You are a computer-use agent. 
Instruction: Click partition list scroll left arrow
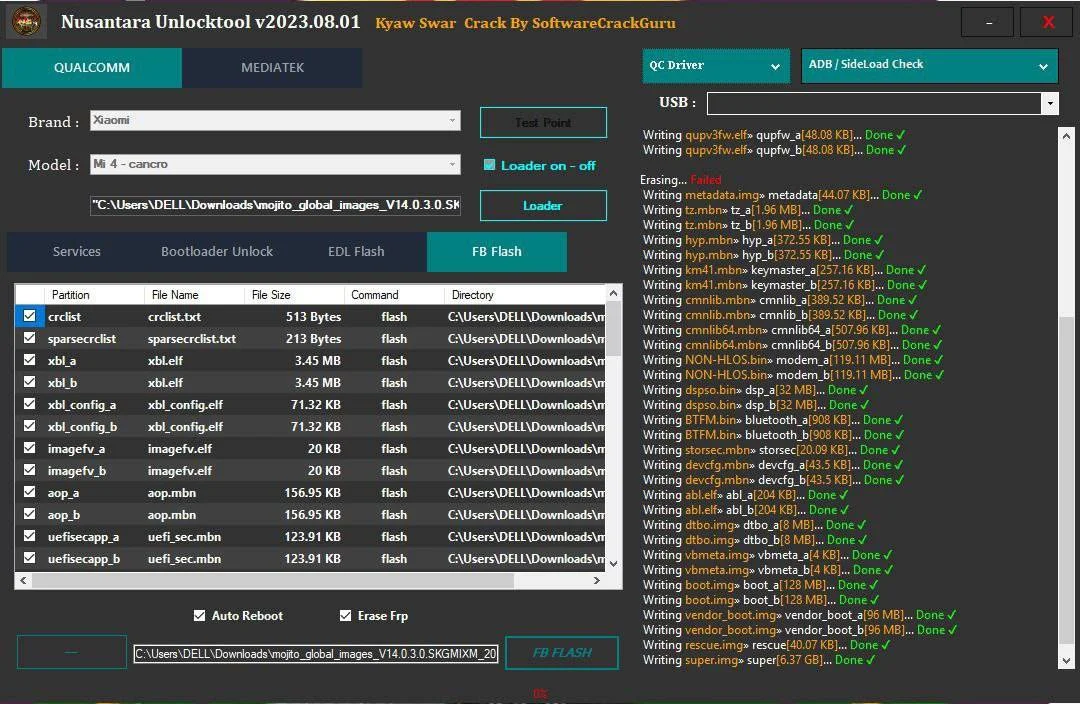[x=23, y=581]
